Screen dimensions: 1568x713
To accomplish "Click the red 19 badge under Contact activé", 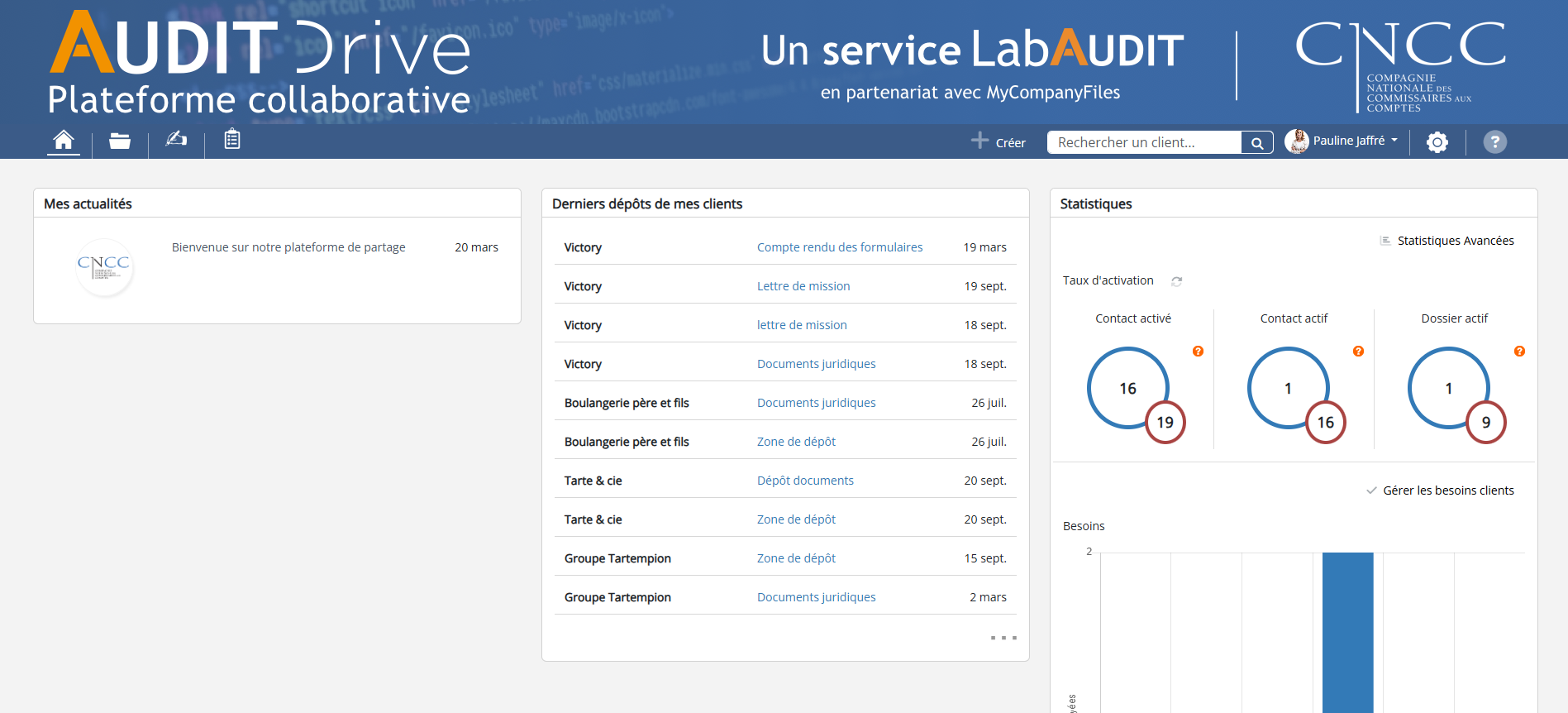I will [1165, 423].
